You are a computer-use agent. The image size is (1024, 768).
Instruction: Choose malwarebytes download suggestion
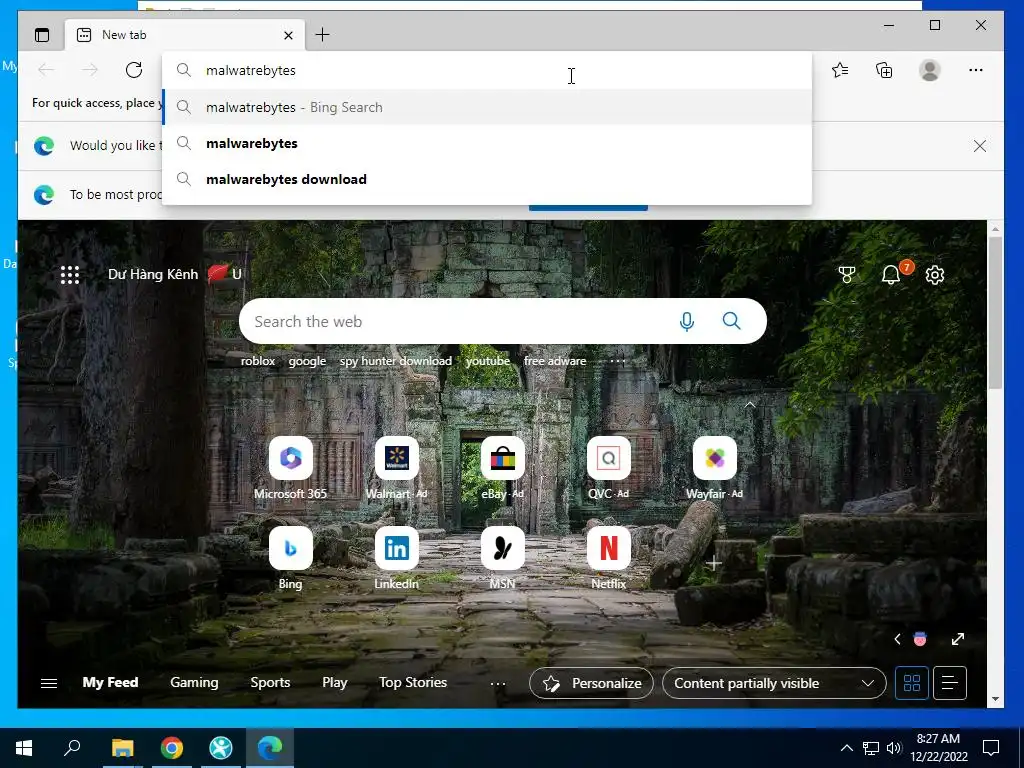(x=487, y=179)
